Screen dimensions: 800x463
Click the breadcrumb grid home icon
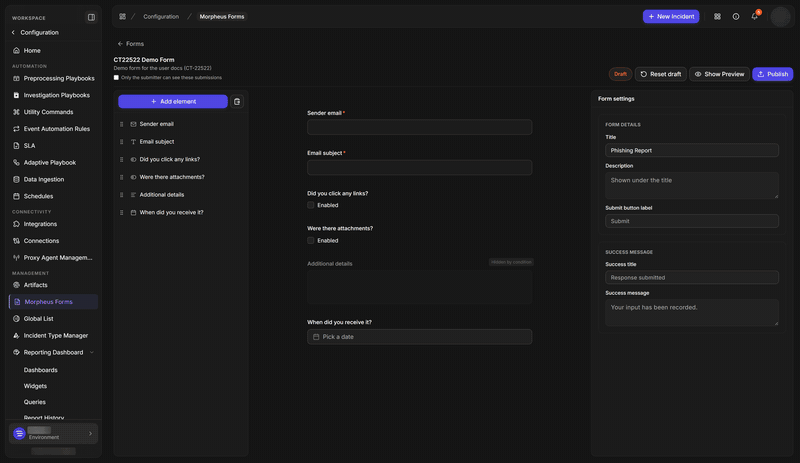coord(122,17)
